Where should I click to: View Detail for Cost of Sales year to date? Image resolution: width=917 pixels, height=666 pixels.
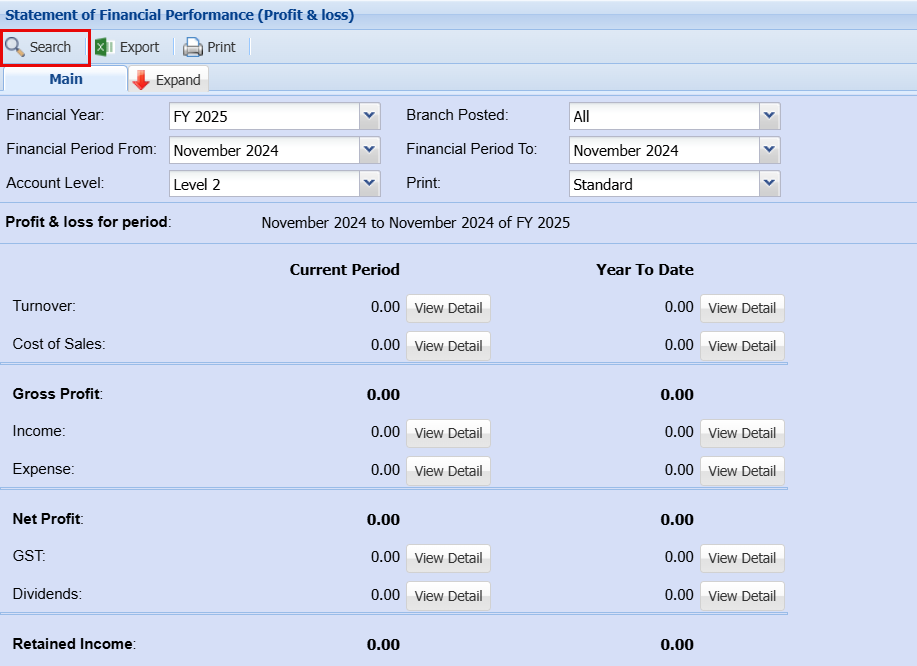click(x=742, y=346)
